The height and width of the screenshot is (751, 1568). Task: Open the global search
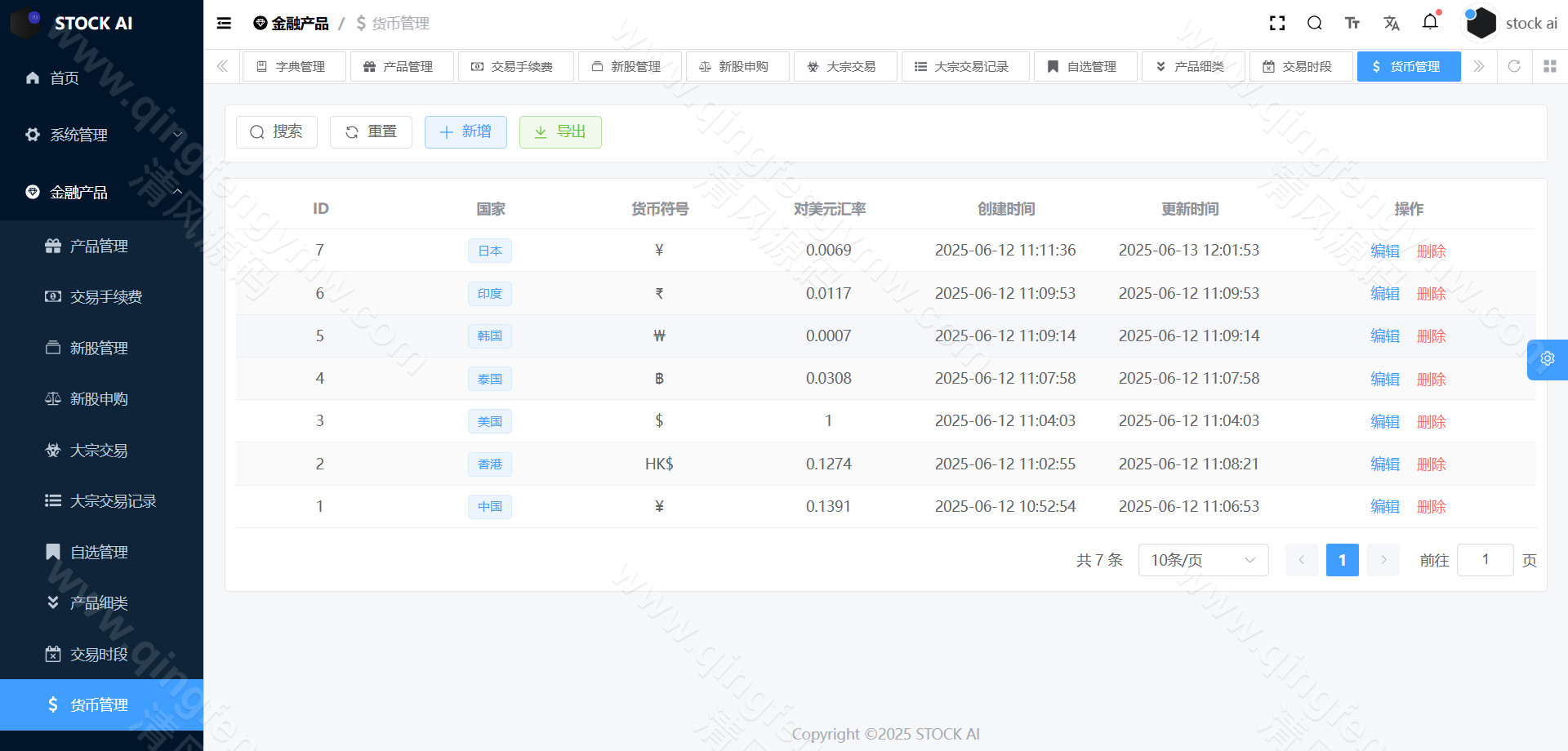coord(1314,23)
